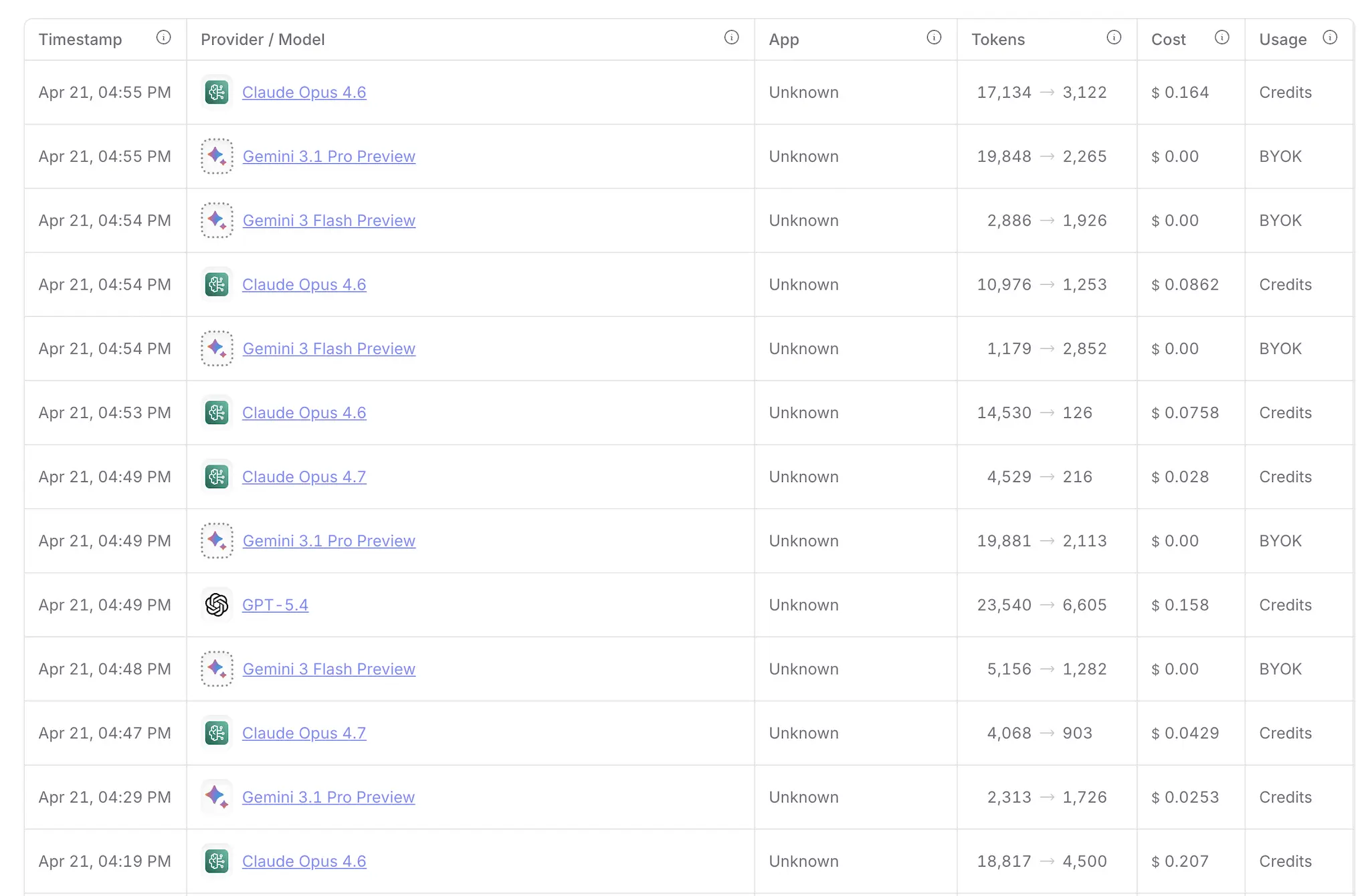Click the Claude icon in the 04:47 PM row
Image resolution: width=1370 pixels, height=896 pixels.
pos(217,734)
